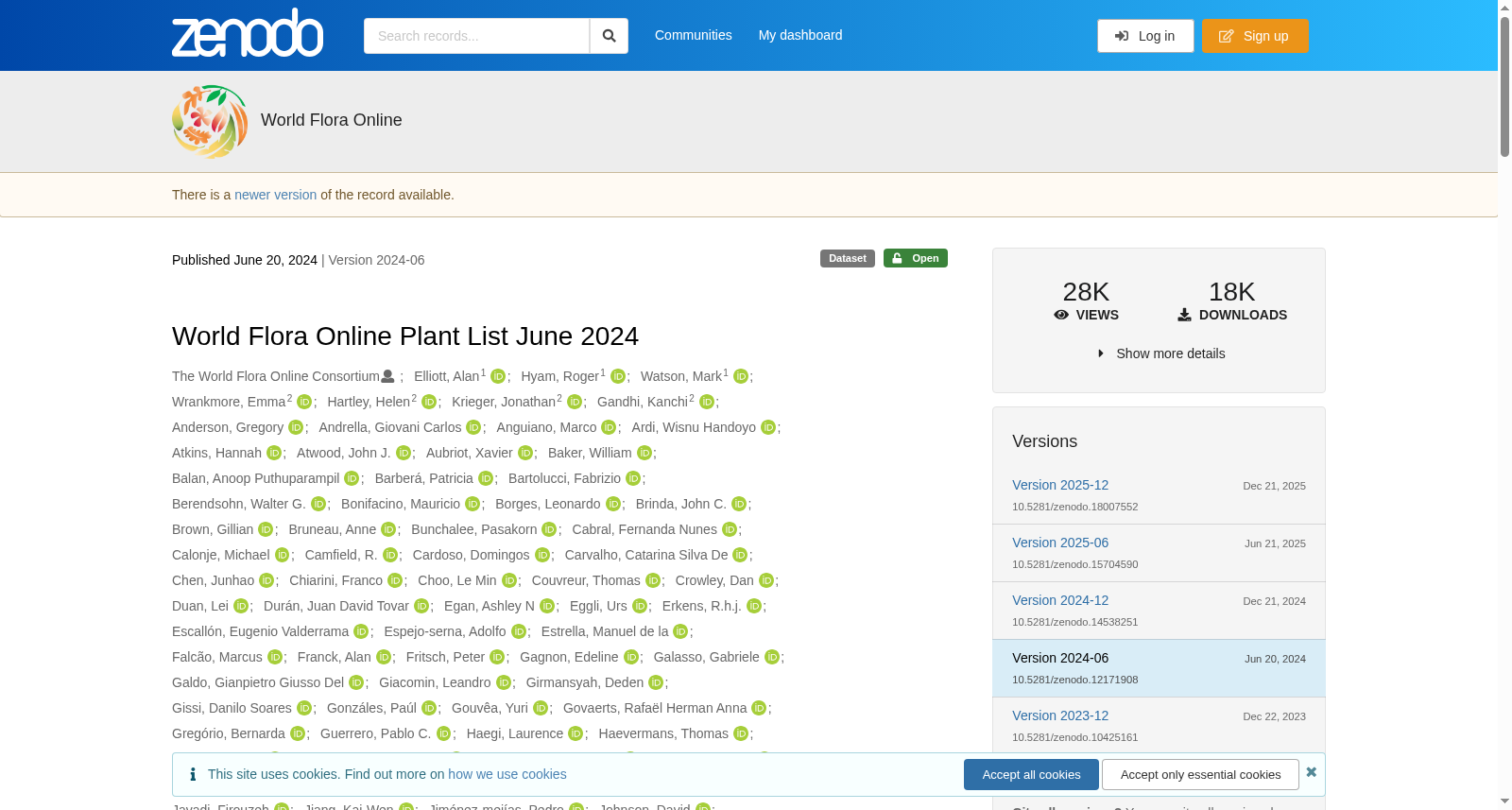The width and height of the screenshot is (1512, 810).
Task: Focus the Search records input field
Action: pyautogui.click(x=476, y=36)
